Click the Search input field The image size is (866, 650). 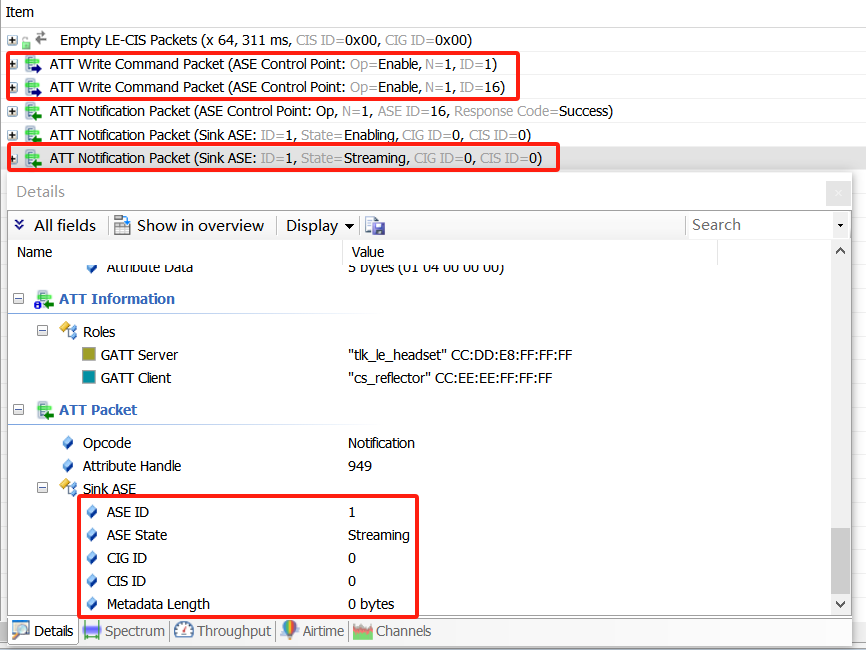point(761,225)
